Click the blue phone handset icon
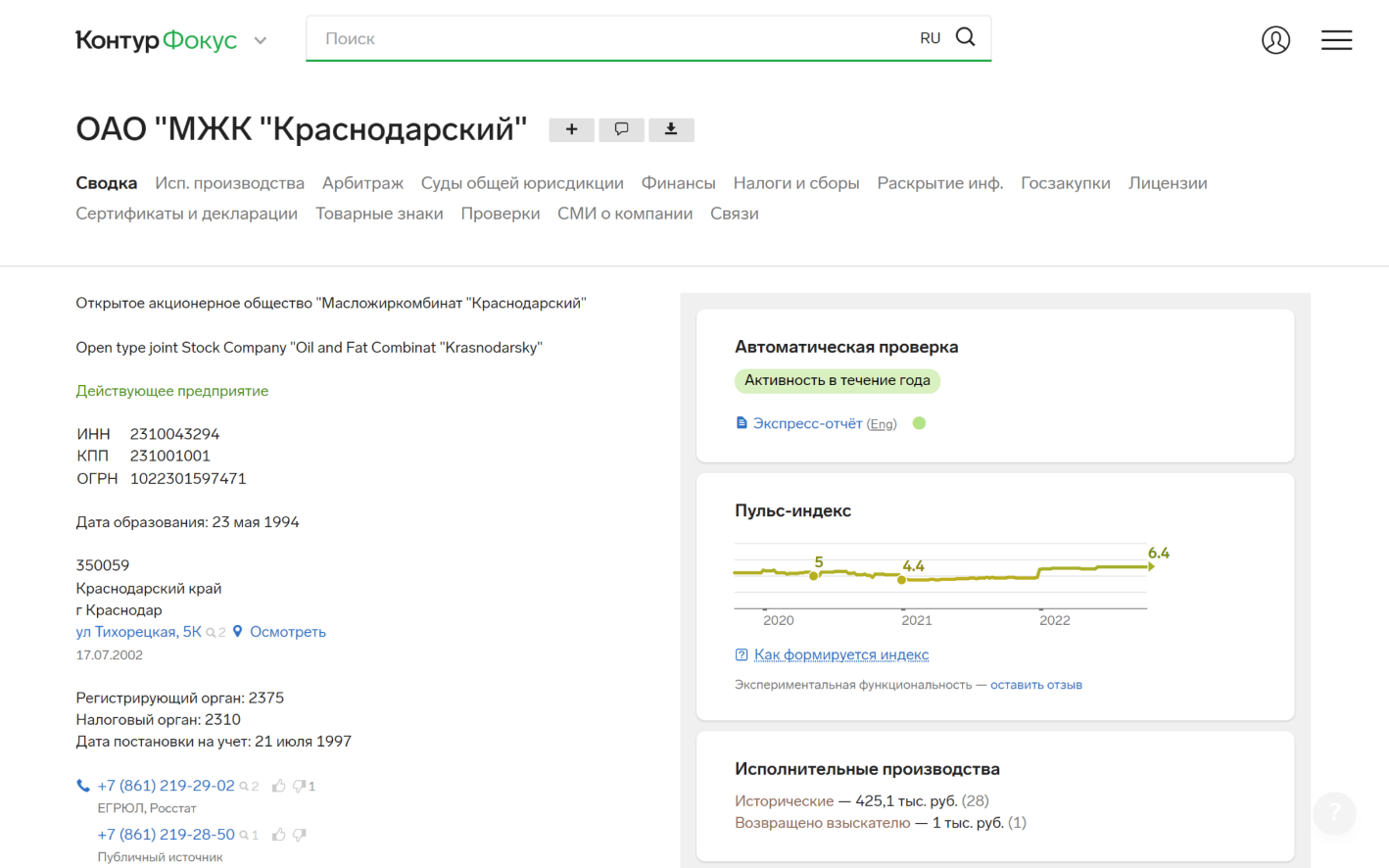1389x868 pixels. (83, 786)
